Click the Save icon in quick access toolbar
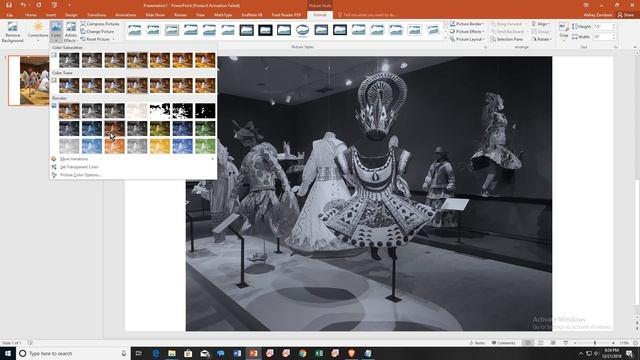The image size is (640, 360). (9, 5)
